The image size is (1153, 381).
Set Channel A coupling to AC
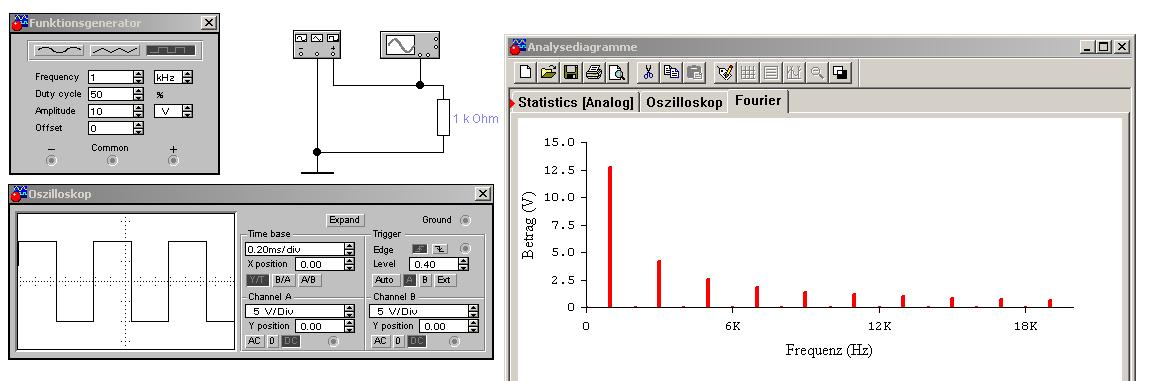tap(254, 341)
